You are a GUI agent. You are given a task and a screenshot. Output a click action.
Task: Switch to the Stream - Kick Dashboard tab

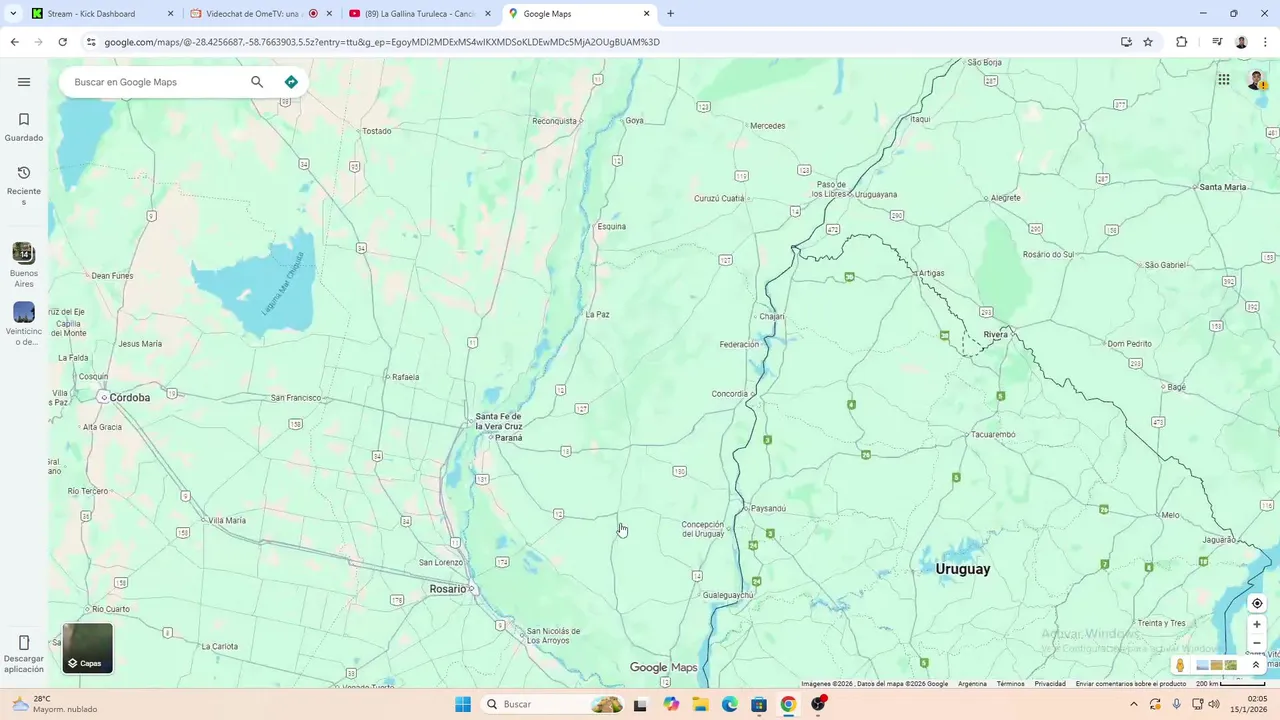coord(102,14)
